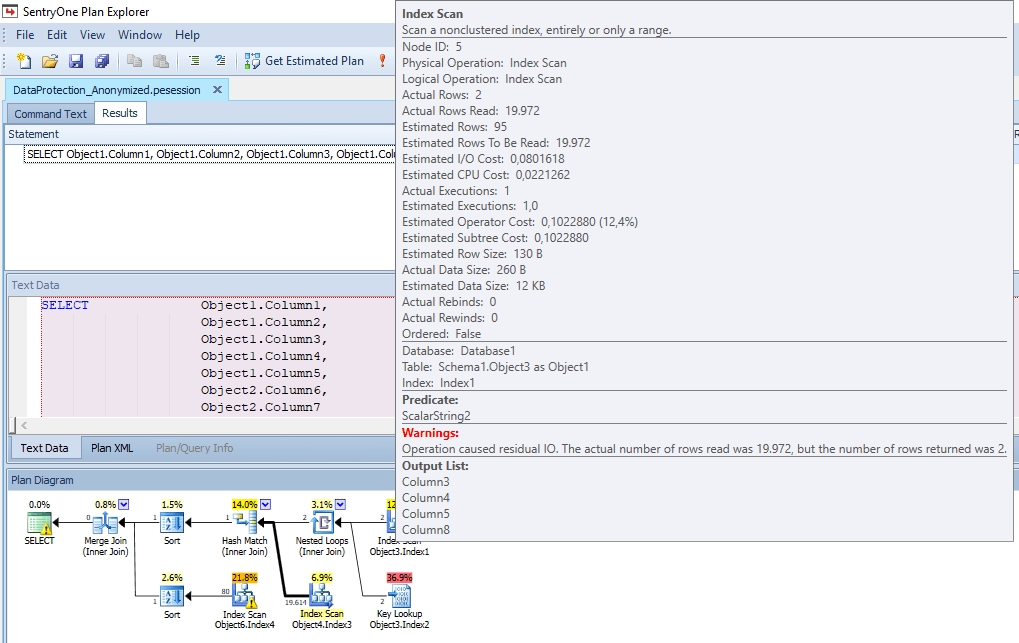Click the Output List heading in the tooltip

pyautogui.click(x=435, y=466)
